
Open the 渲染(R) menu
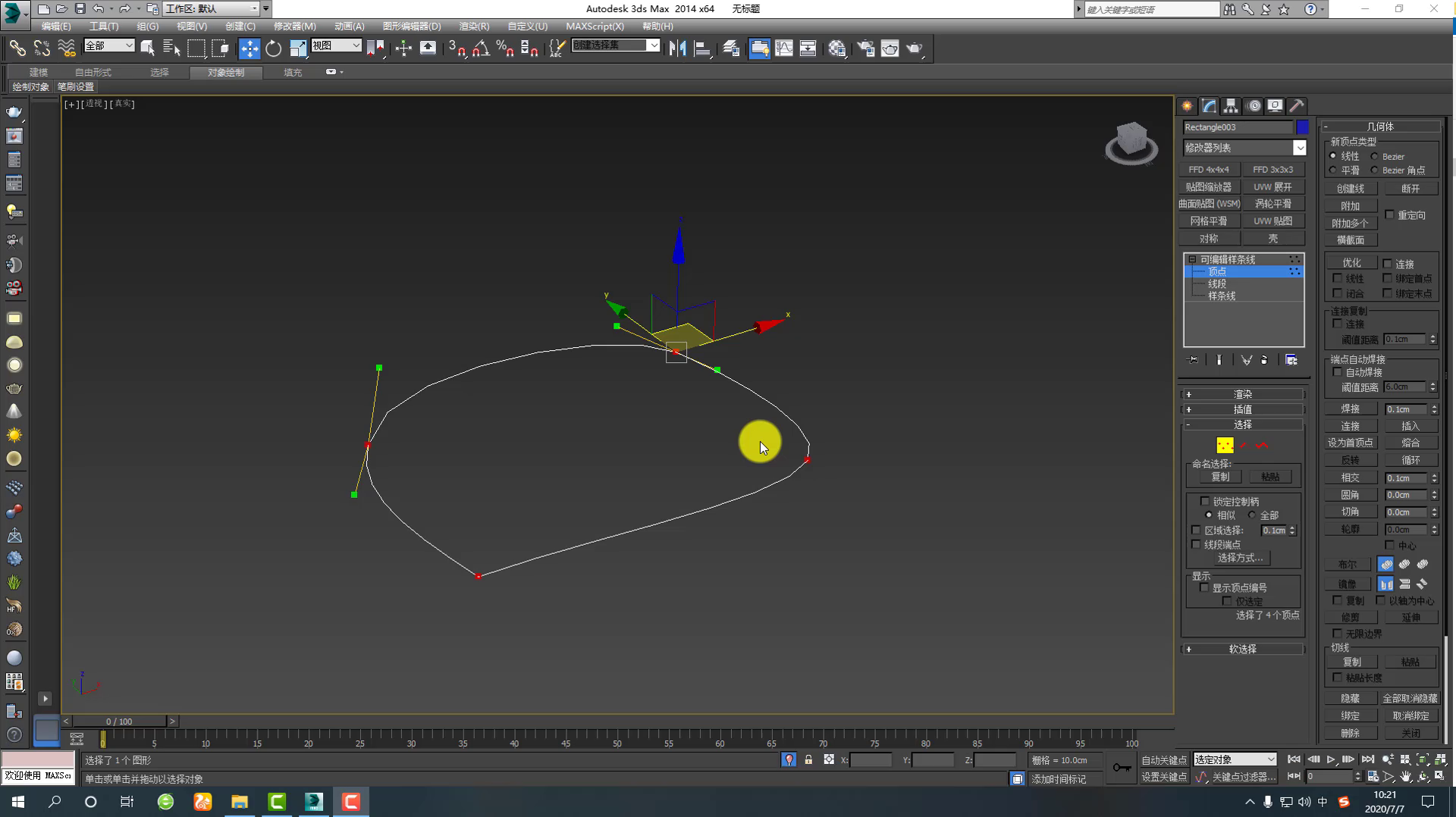click(x=474, y=27)
